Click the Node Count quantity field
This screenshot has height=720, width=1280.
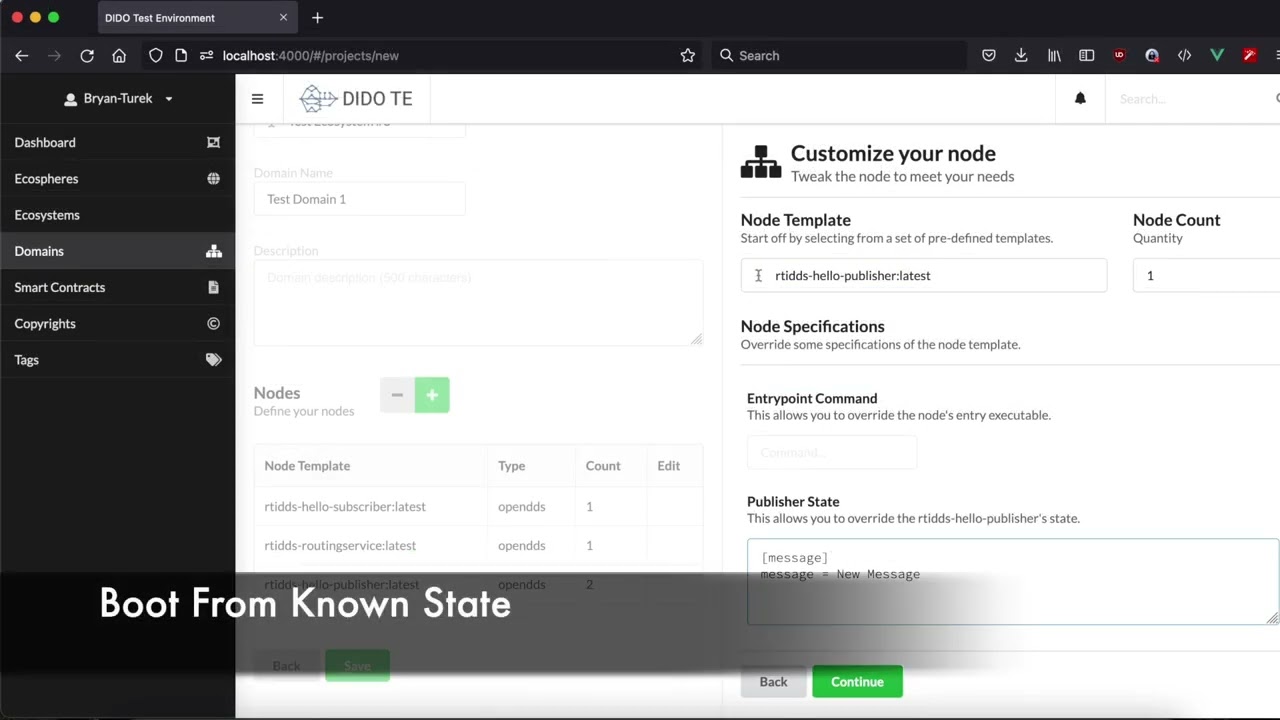(1206, 275)
